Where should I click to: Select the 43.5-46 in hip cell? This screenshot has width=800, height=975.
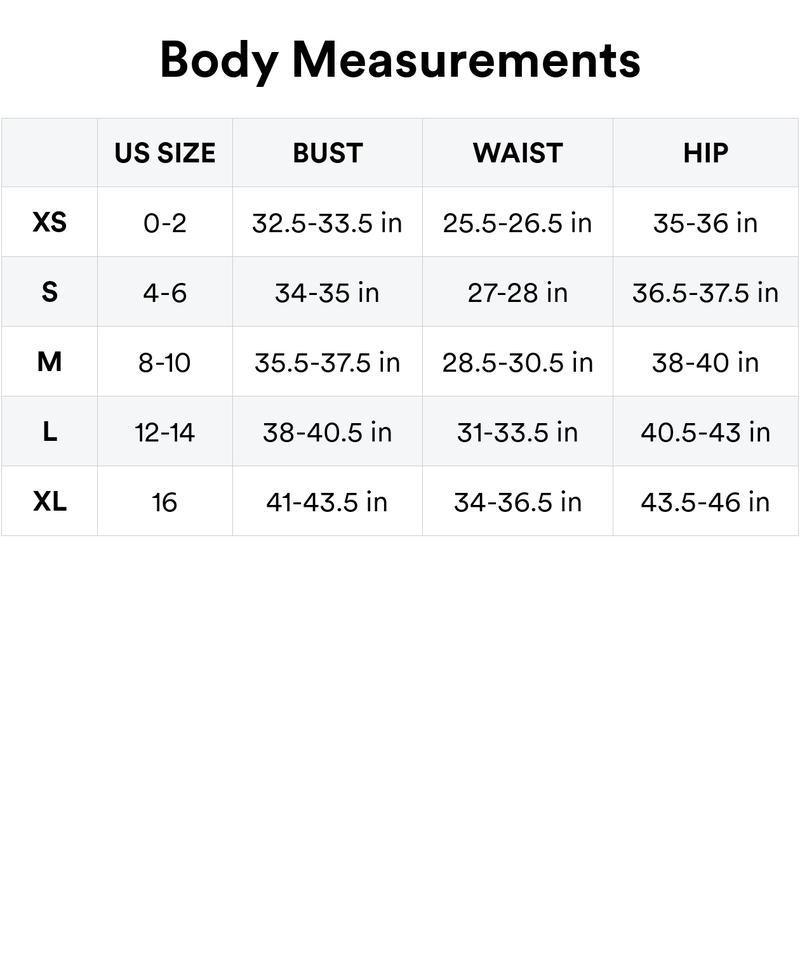pyautogui.click(x=705, y=501)
